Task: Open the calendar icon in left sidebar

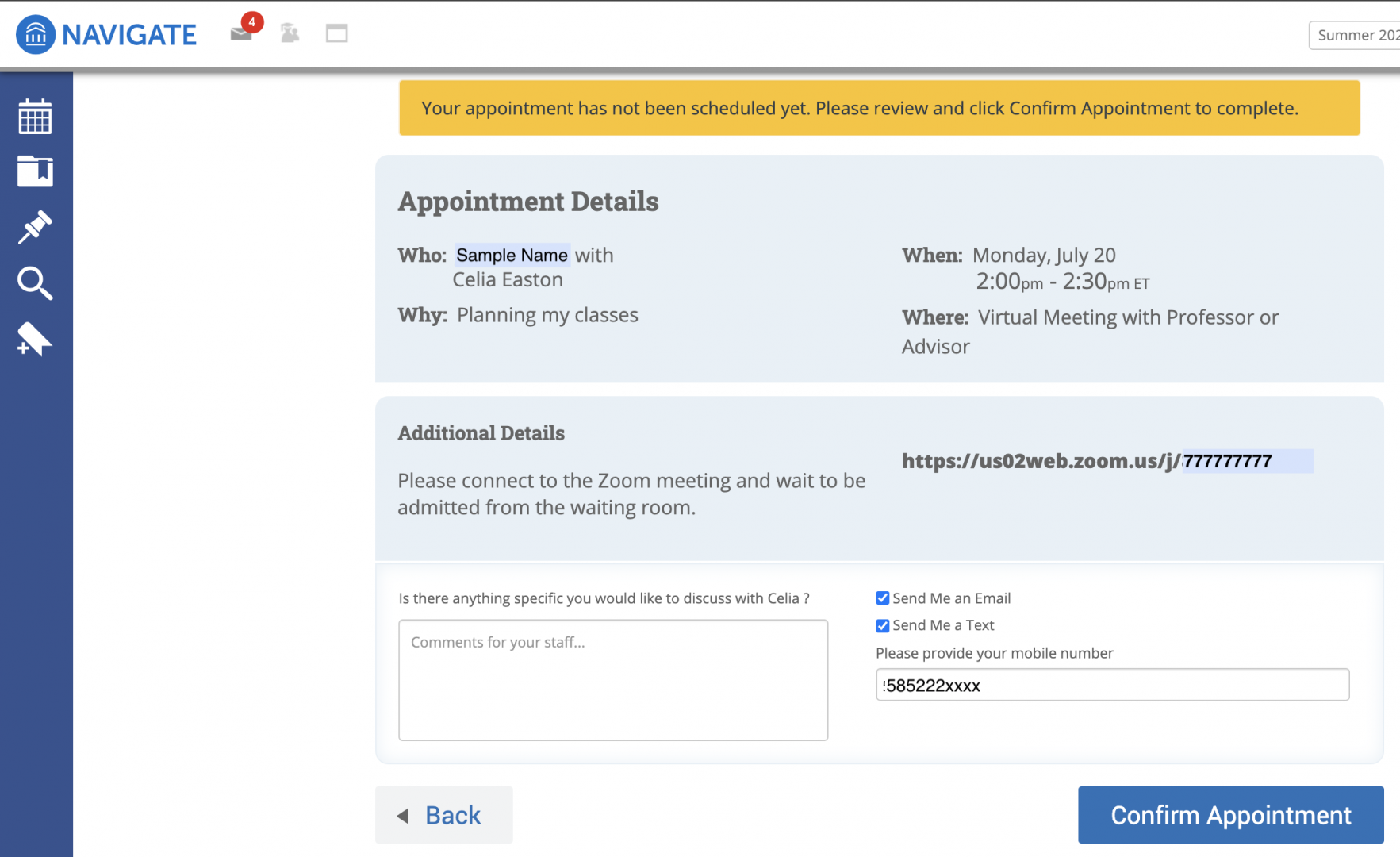Action: click(x=35, y=117)
